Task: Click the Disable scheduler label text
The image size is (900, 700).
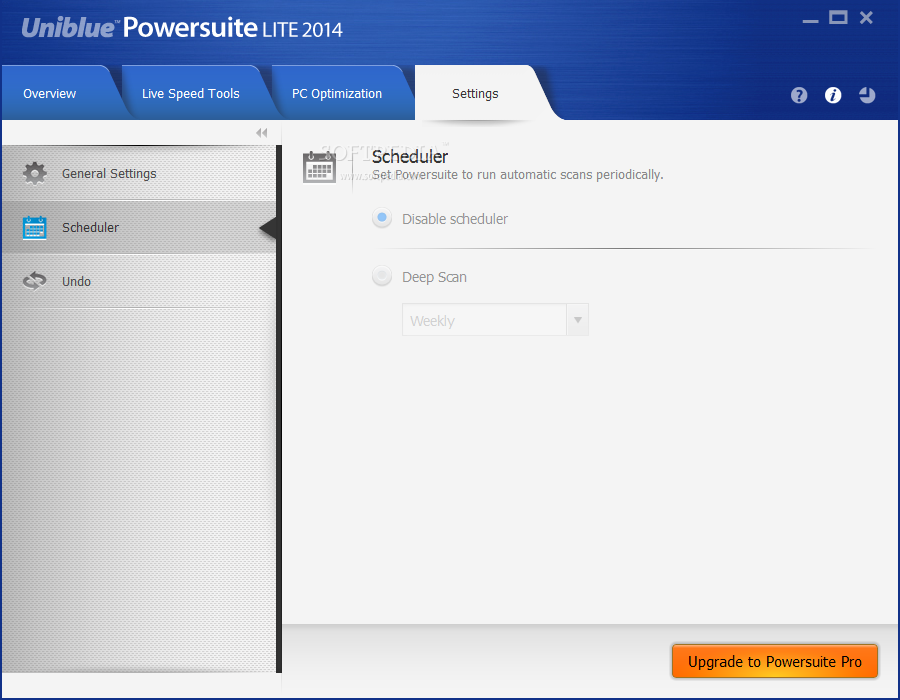Action: 455,219
